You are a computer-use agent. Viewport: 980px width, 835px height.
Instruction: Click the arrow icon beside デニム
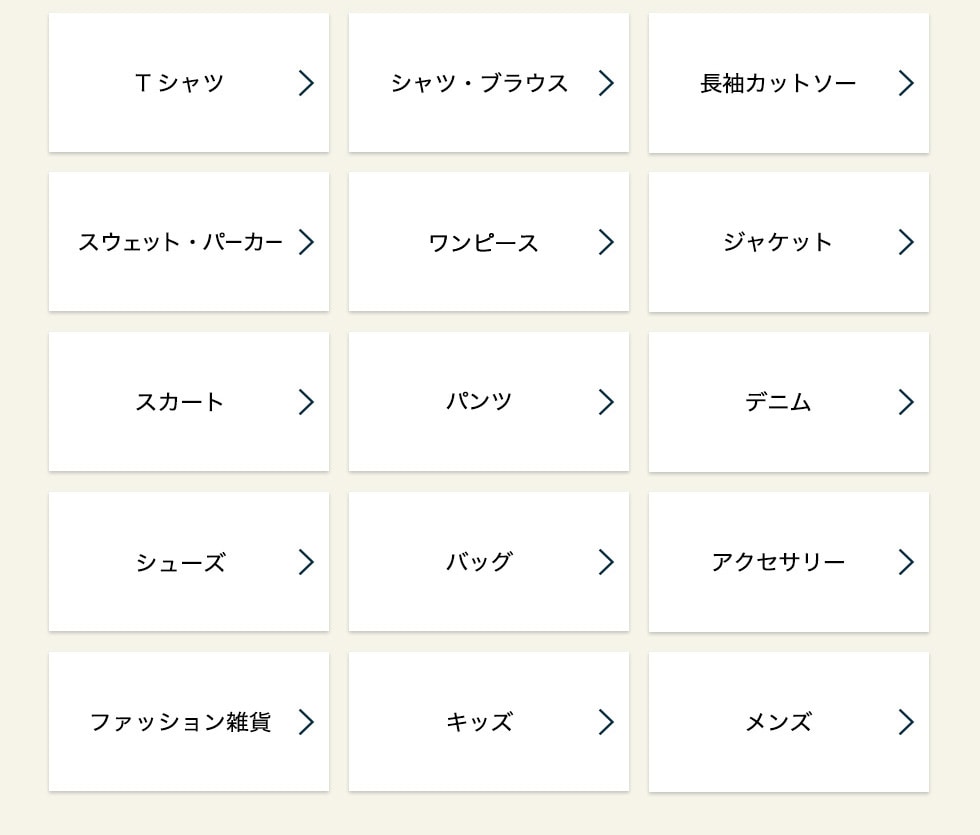(x=906, y=402)
